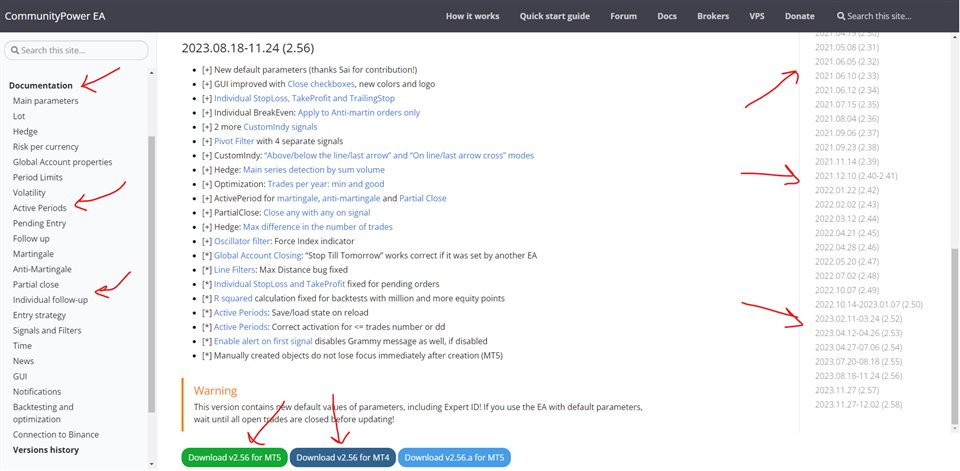Click the page scrollbar thumb on the right edge
This screenshot has height=471, width=960.
956,336
